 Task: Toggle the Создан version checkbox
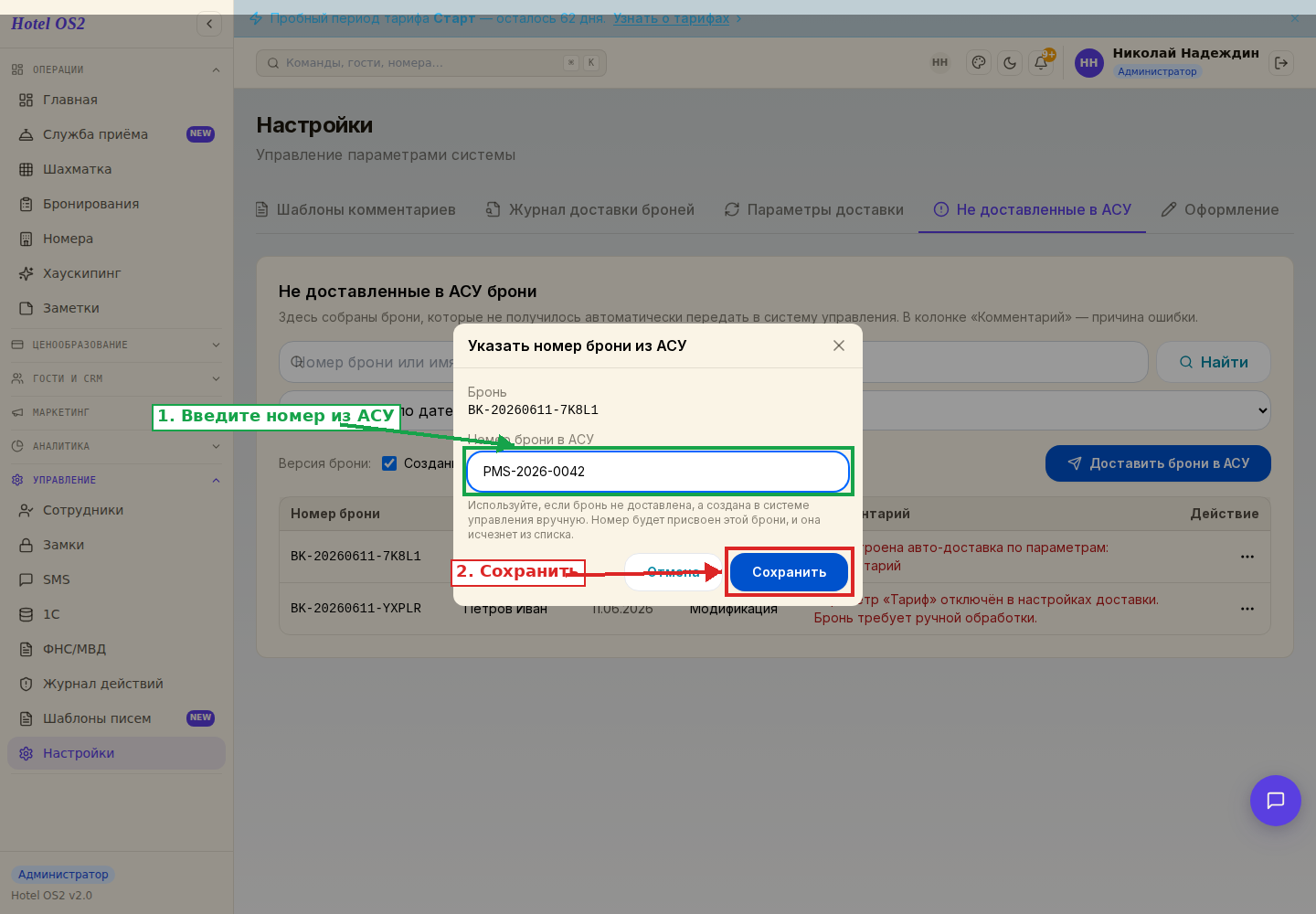pyautogui.click(x=389, y=463)
